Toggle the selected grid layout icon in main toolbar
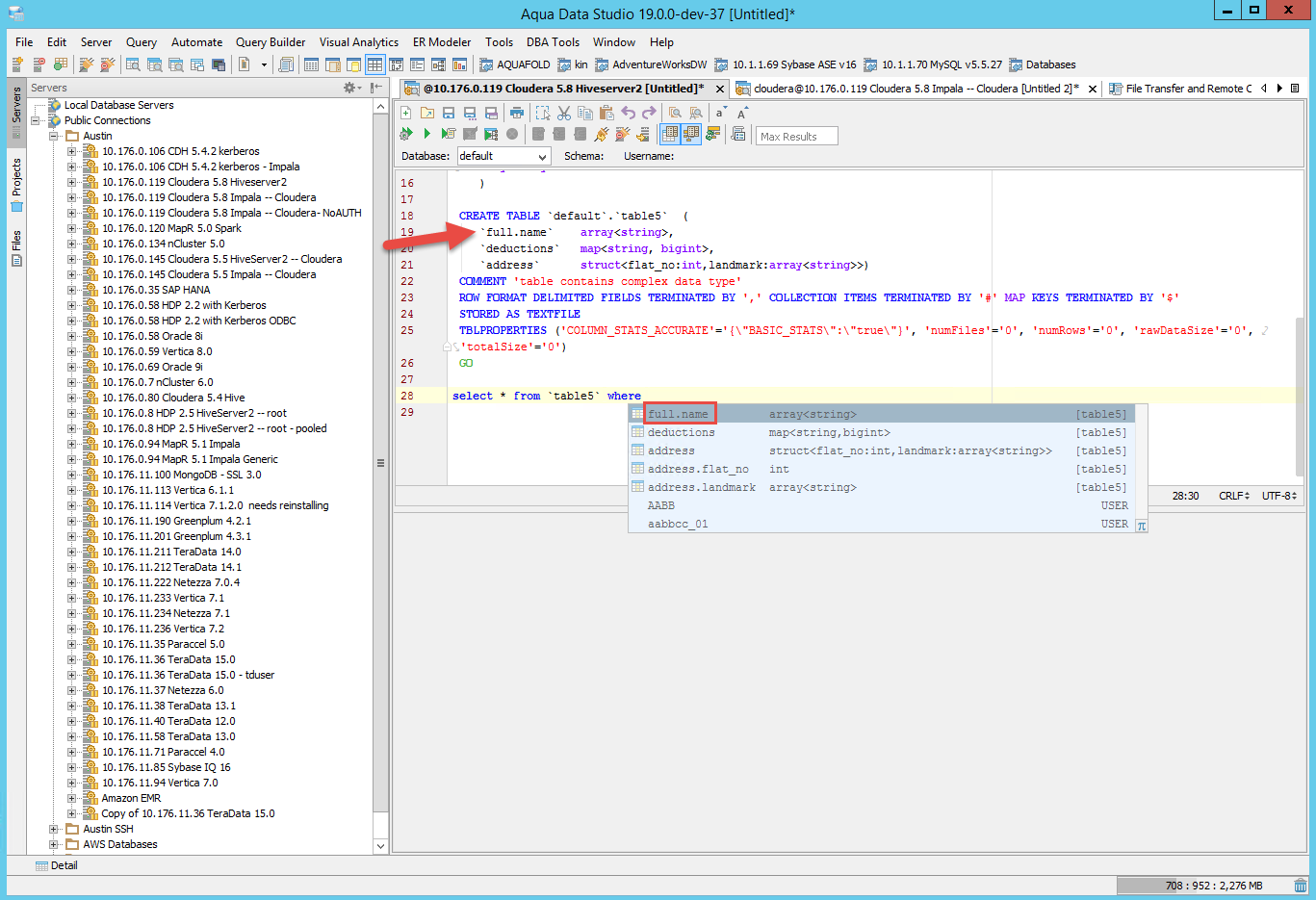The image size is (1316, 900). coord(374,64)
